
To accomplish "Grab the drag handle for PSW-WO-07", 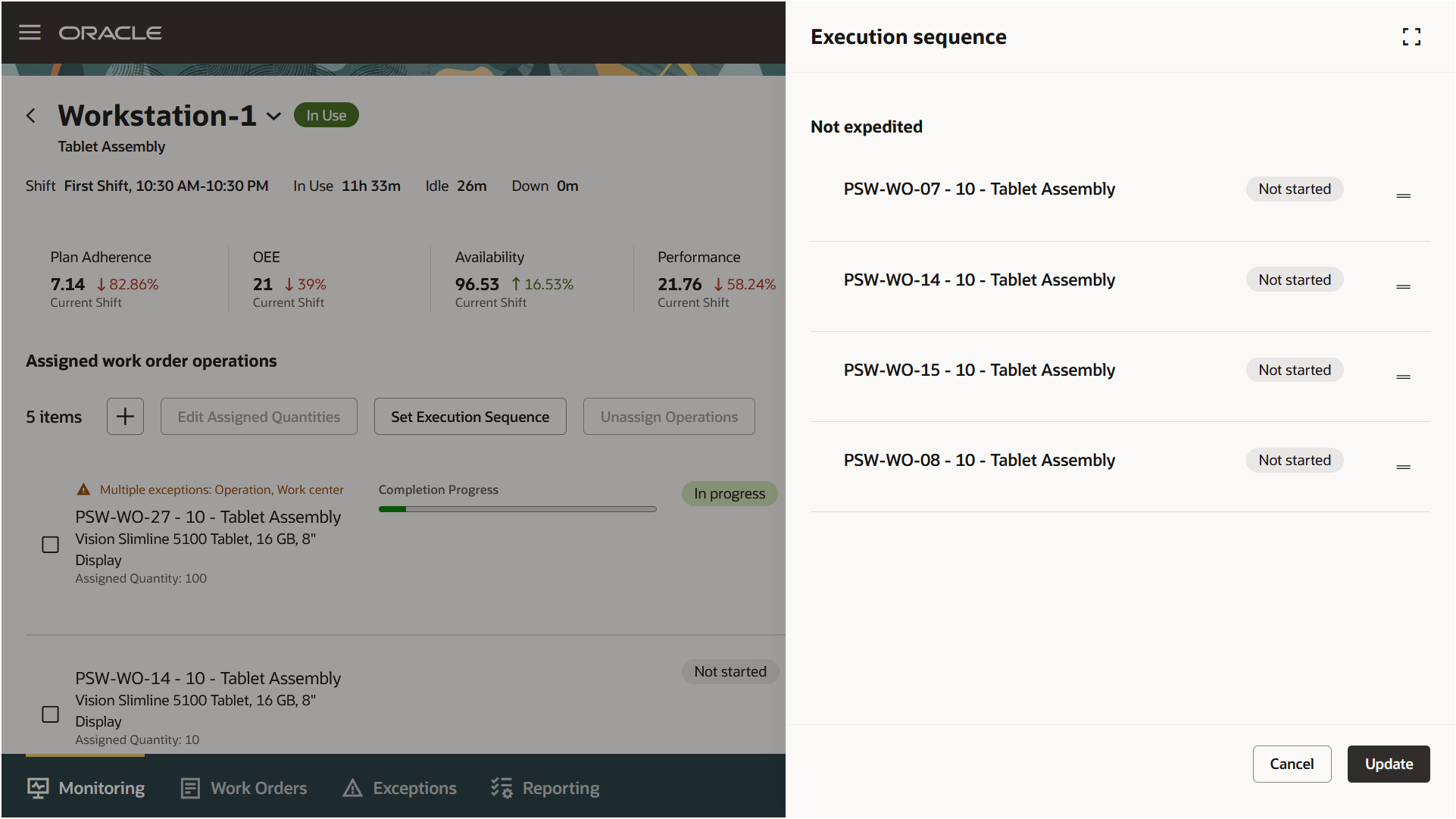I will pos(1403,196).
